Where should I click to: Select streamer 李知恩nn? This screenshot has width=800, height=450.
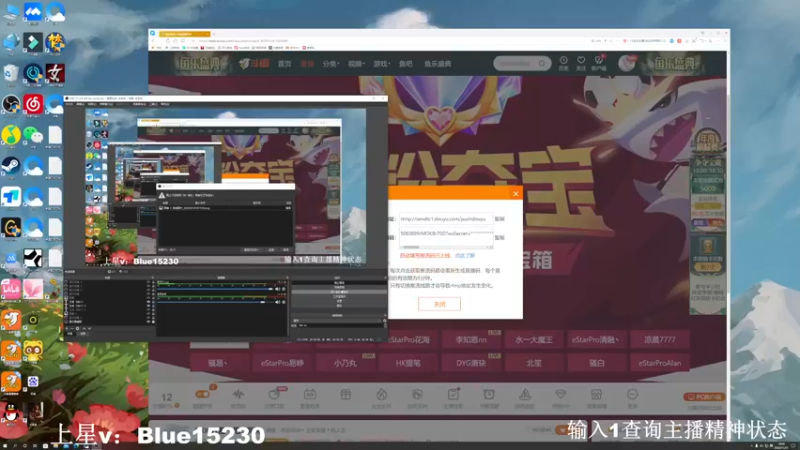pyautogui.click(x=471, y=339)
